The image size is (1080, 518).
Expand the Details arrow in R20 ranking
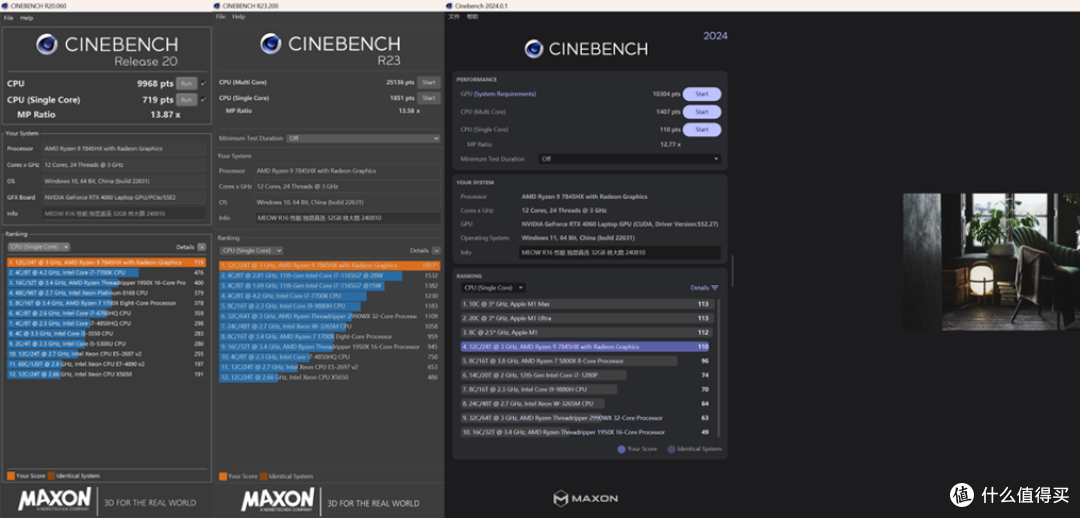pos(202,247)
